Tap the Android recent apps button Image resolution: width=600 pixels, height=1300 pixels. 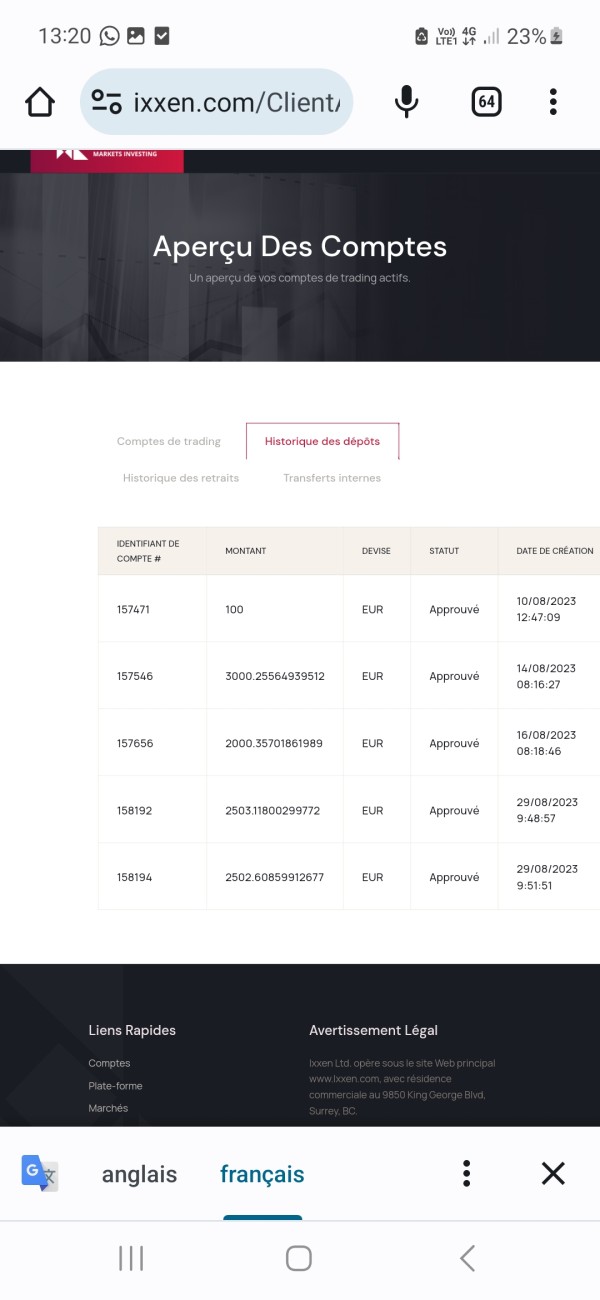point(131,1258)
